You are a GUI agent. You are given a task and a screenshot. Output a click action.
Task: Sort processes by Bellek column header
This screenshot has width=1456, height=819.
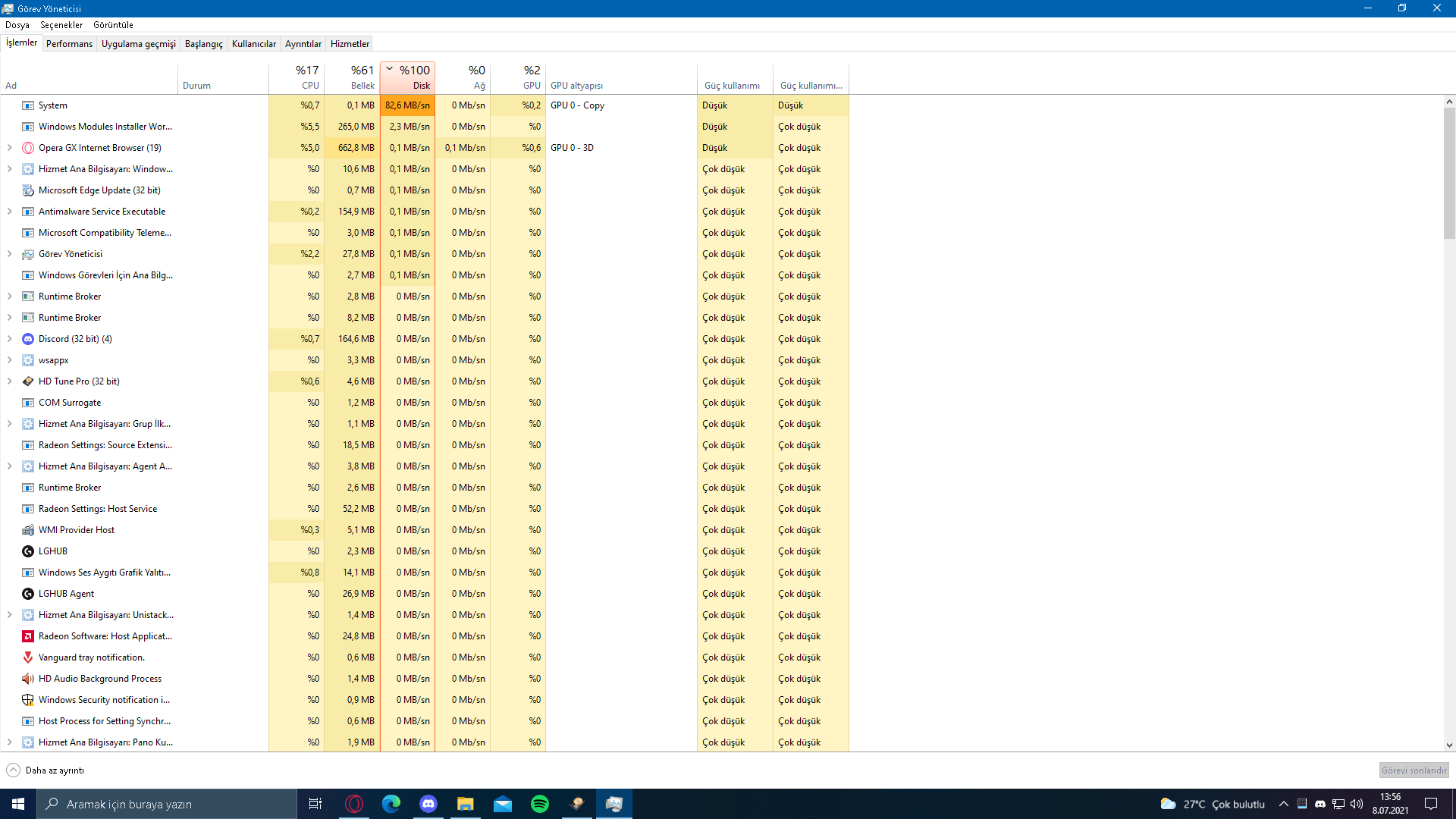(x=353, y=77)
